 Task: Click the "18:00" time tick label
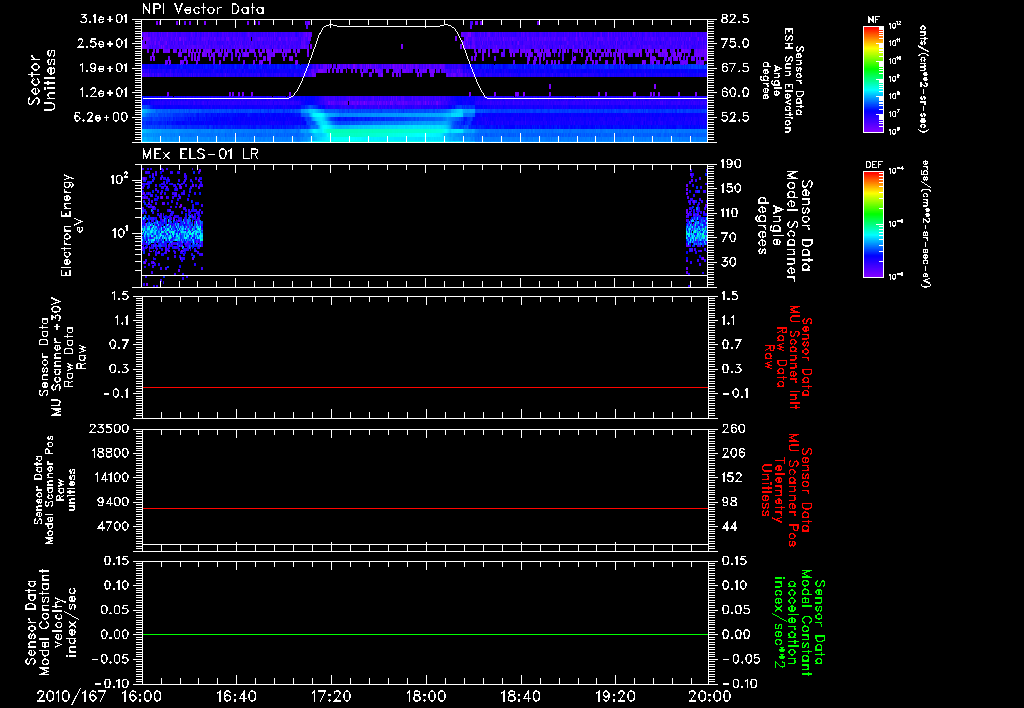tap(426, 696)
